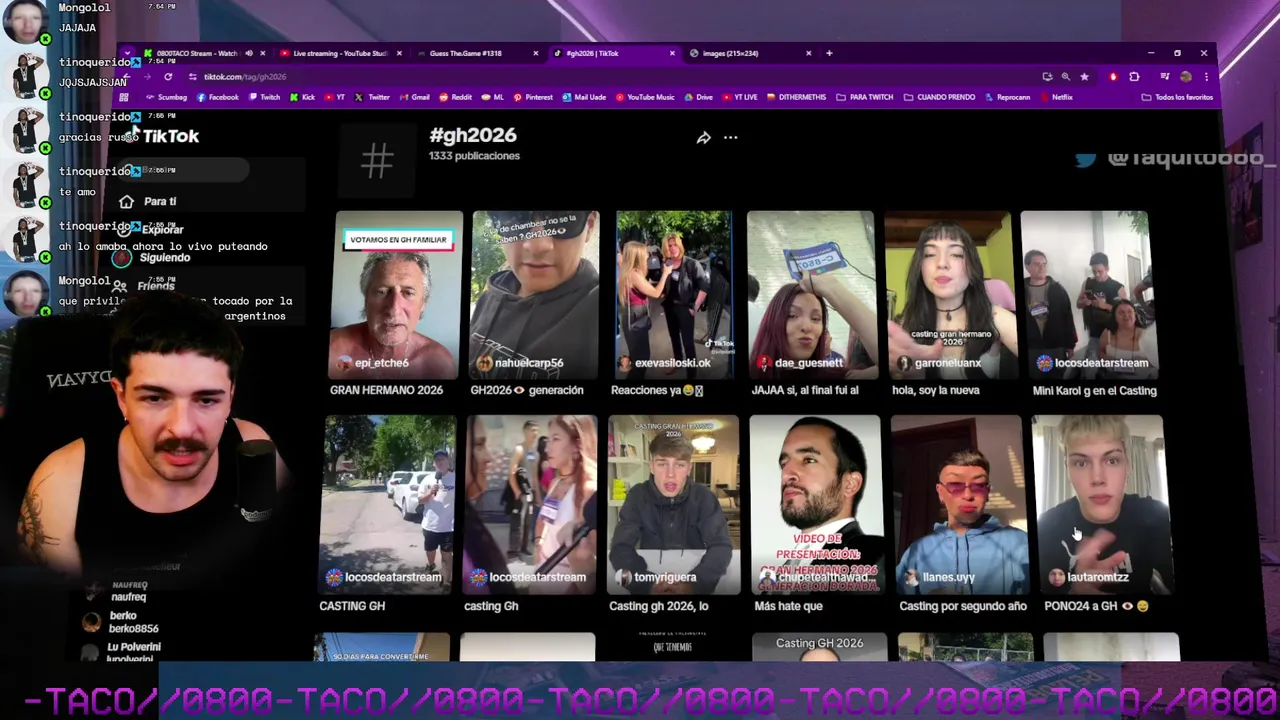Open the tomyriguera Casting gh 2026 video
The width and height of the screenshot is (1280, 720).
(674, 505)
